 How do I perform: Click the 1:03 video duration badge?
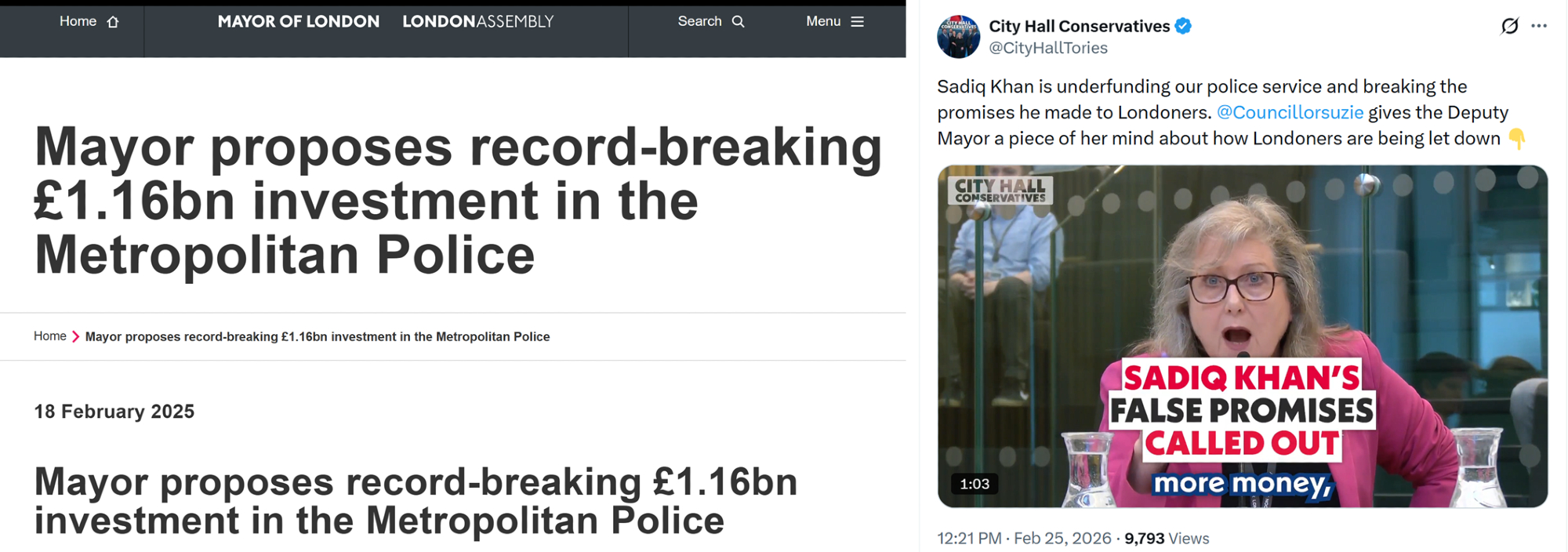(975, 484)
